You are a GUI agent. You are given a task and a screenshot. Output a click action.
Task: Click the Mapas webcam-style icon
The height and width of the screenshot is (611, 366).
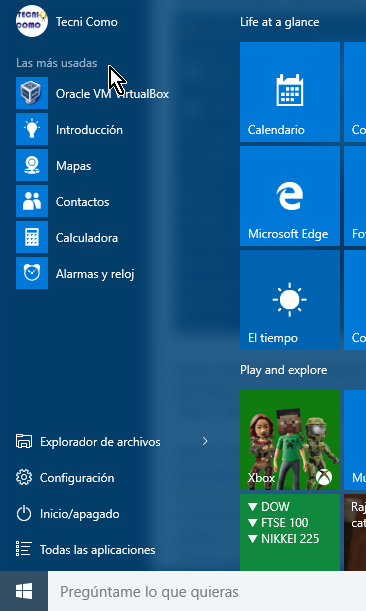[32, 165]
